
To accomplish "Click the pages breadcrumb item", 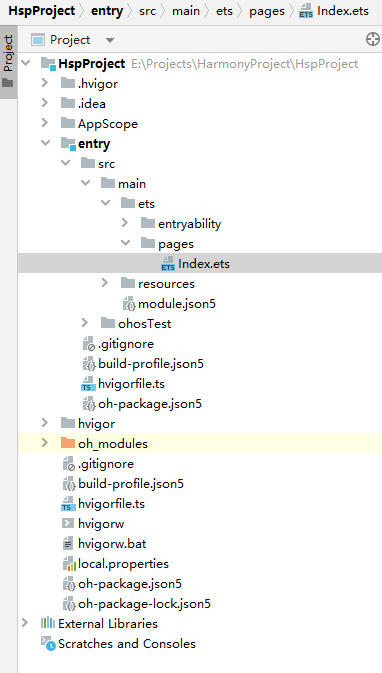I will (267, 11).
